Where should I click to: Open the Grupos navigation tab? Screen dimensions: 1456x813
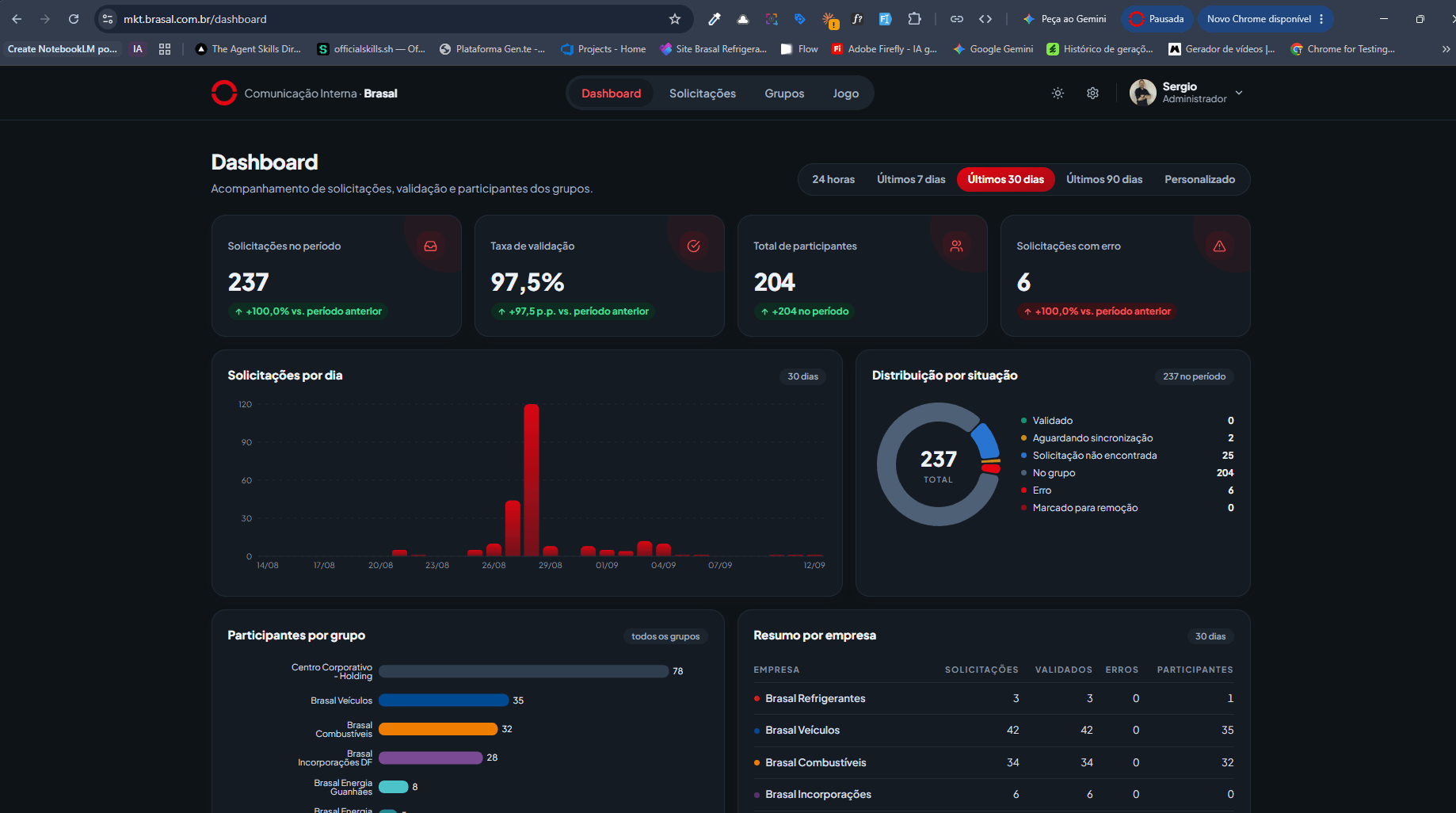point(784,94)
